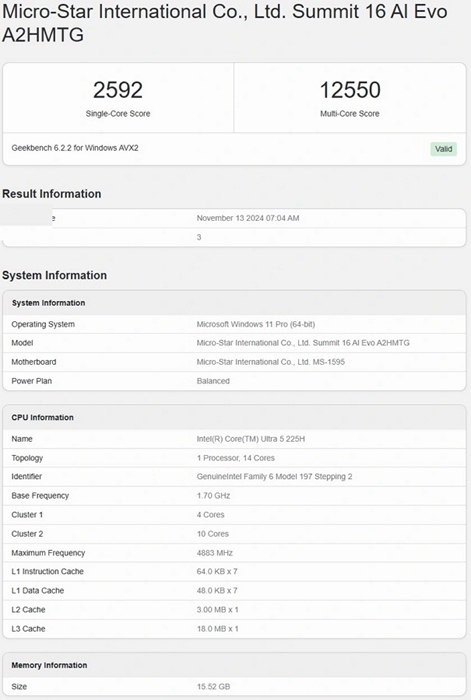The height and width of the screenshot is (700, 471).
Task: Click the 1.70 GHz base frequency value
Action: click(213, 496)
